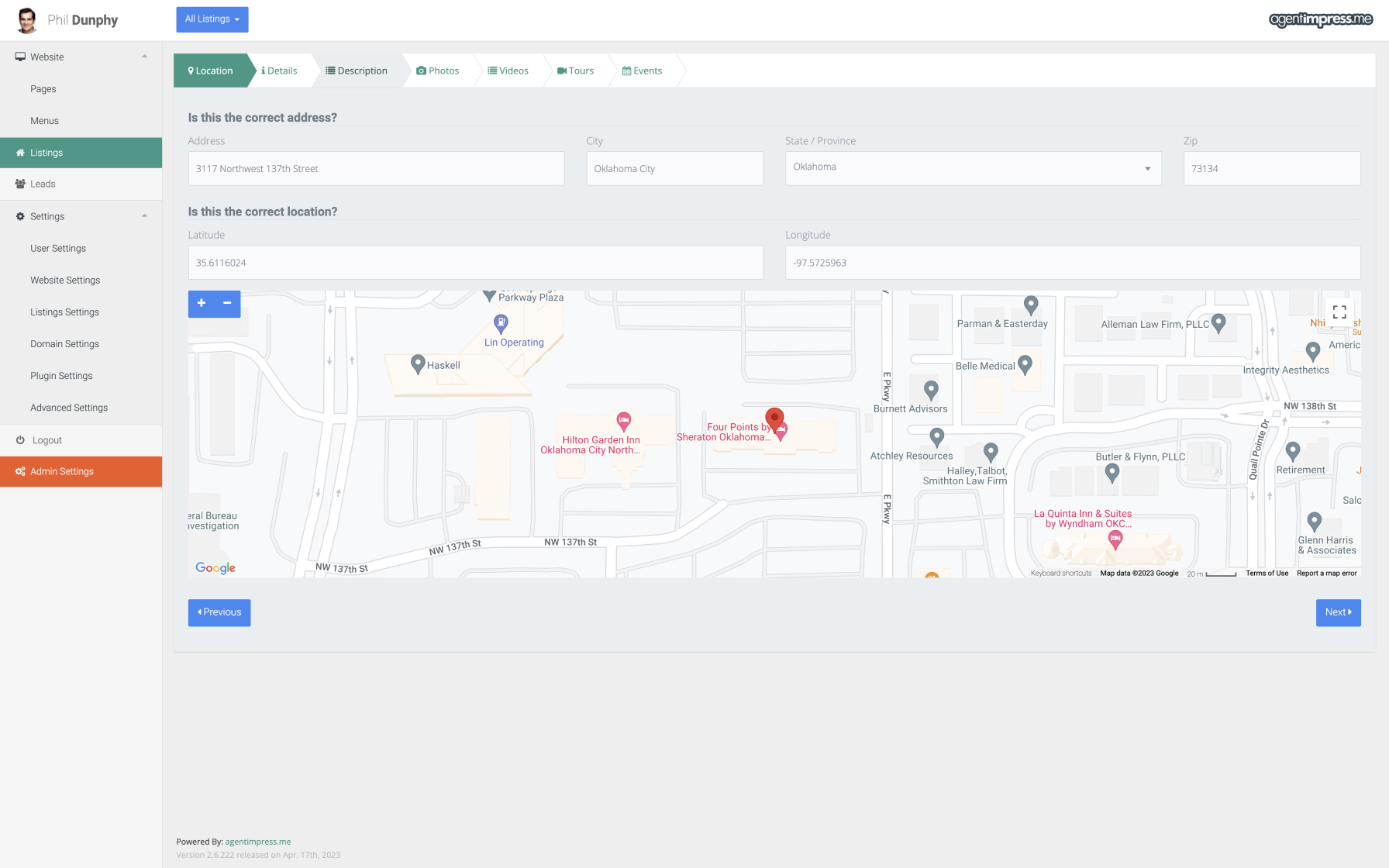Open the State / Province dropdown
This screenshot has width=1389, height=868.
click(x=973, y=168)
